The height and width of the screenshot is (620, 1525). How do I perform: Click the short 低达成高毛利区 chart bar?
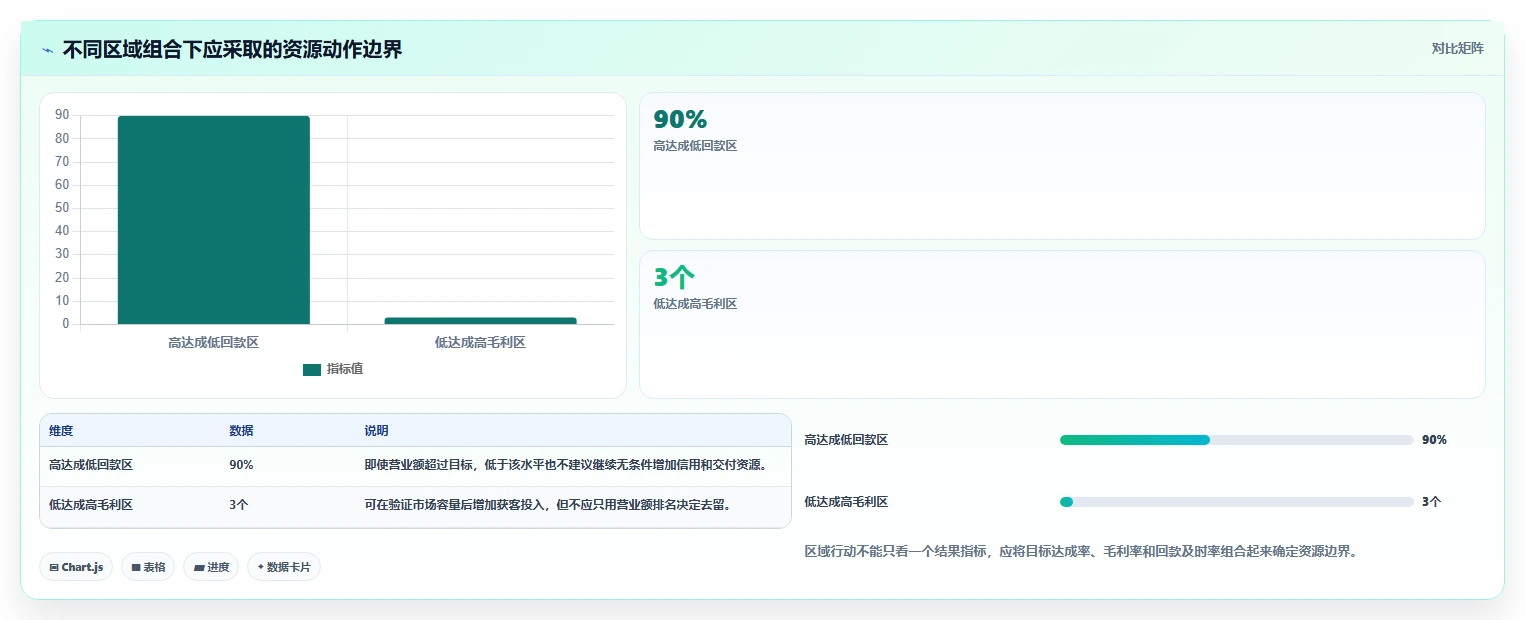pyautogui.click(x=481, y=321)
